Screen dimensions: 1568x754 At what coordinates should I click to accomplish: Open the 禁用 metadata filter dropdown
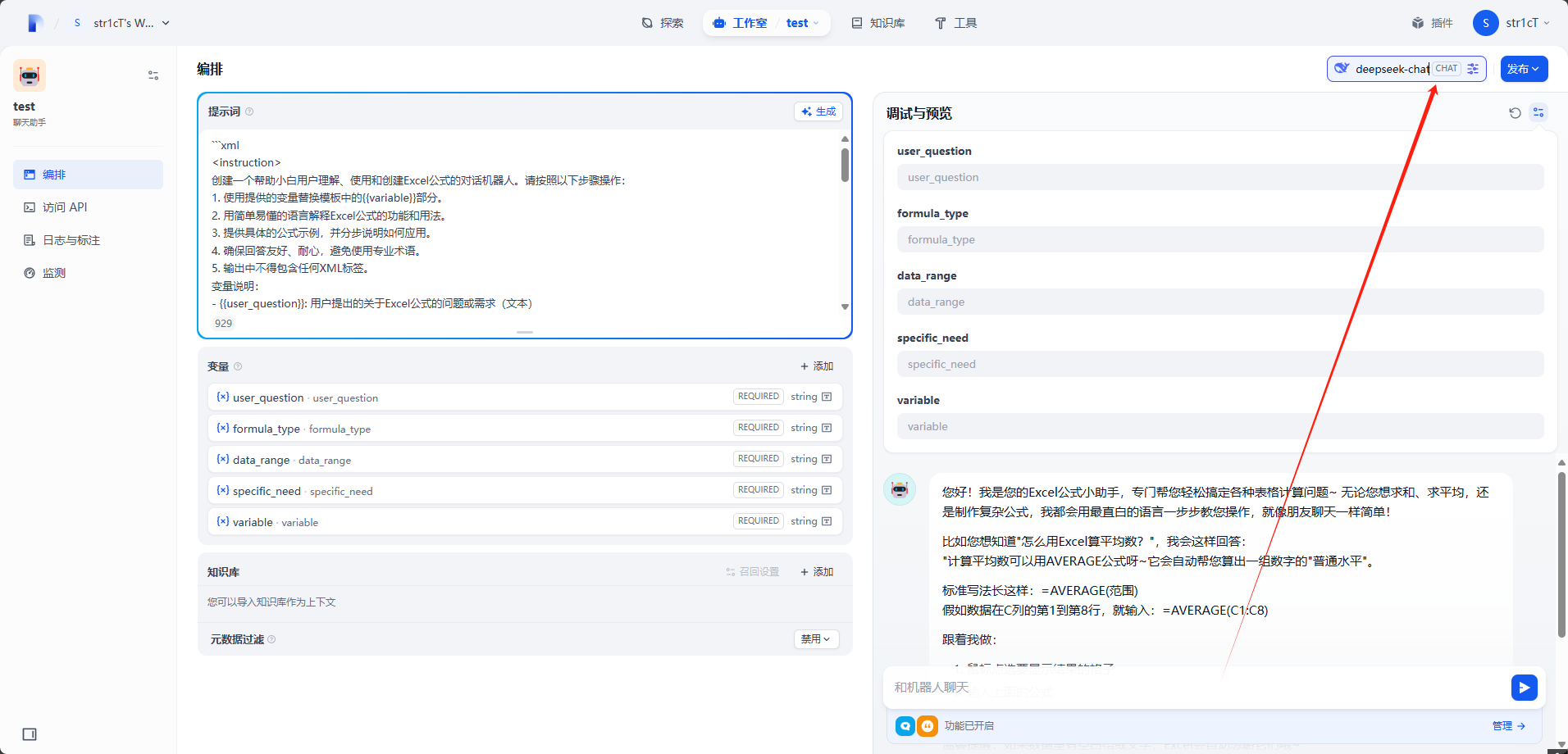(x=816, y=639)
